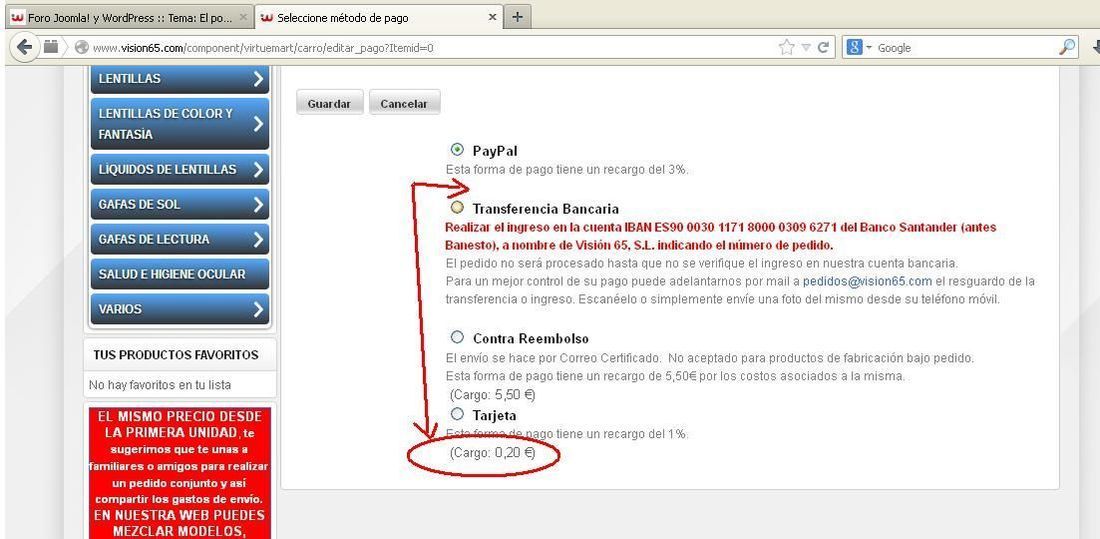Switch to the Foro Joomla! y WordPress tab
This screenshot has height=539, width=1100.
point(129,18)
